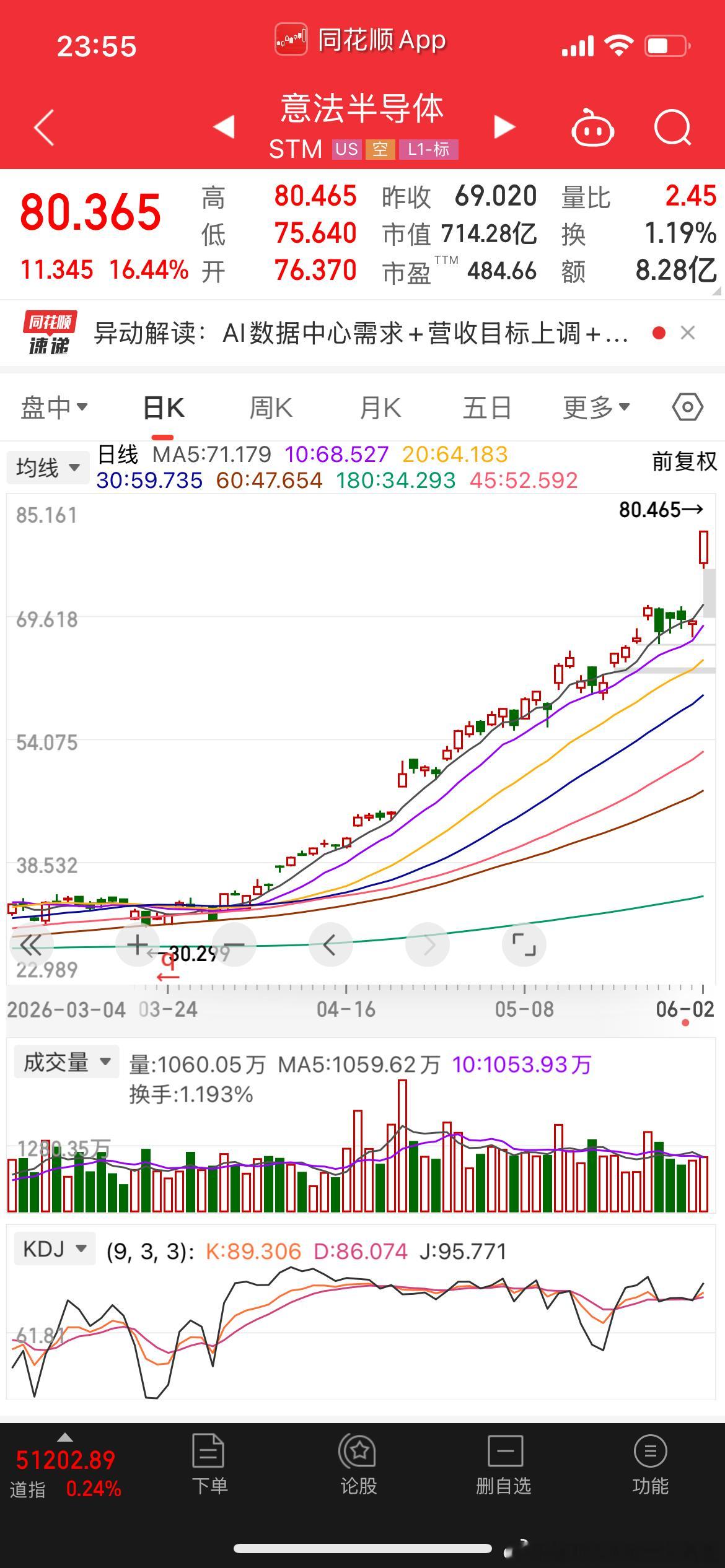
Task: Tap 道指 51202.89 index value
Action: pyautogui.click(x=66, y=1460)
